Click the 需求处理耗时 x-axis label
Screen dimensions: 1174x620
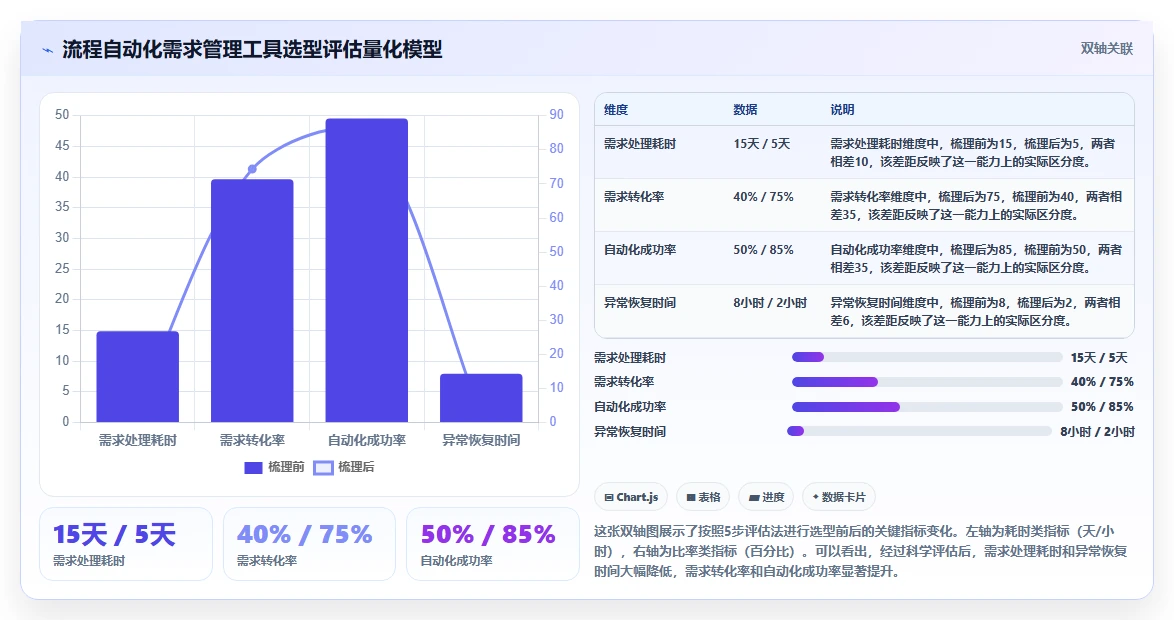[x=138, y=440]
